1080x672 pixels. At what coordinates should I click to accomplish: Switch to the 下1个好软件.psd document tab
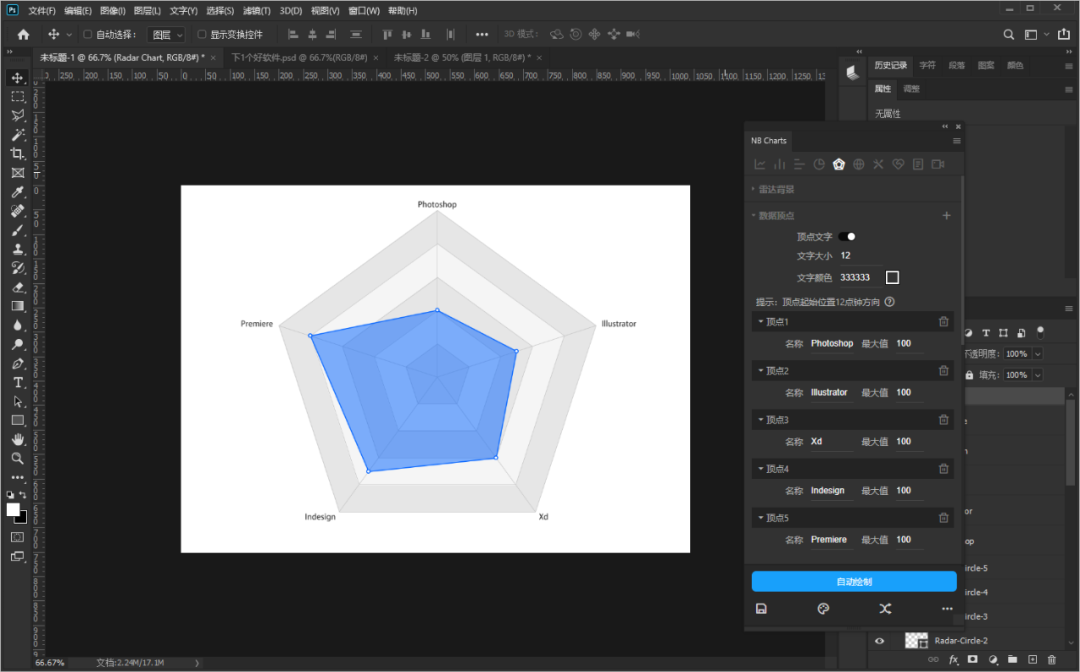298,58
